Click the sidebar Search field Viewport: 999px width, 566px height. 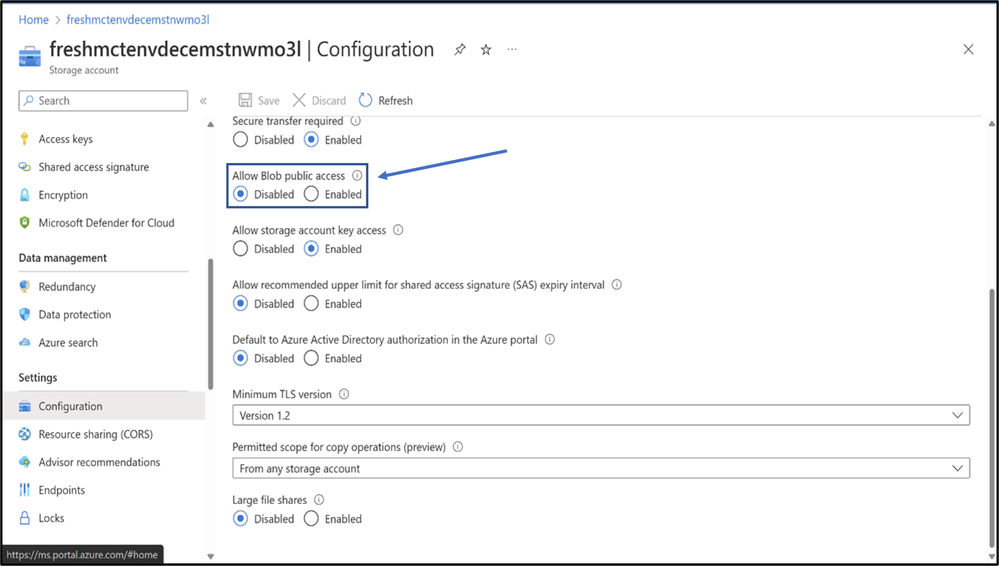(103, 101)
